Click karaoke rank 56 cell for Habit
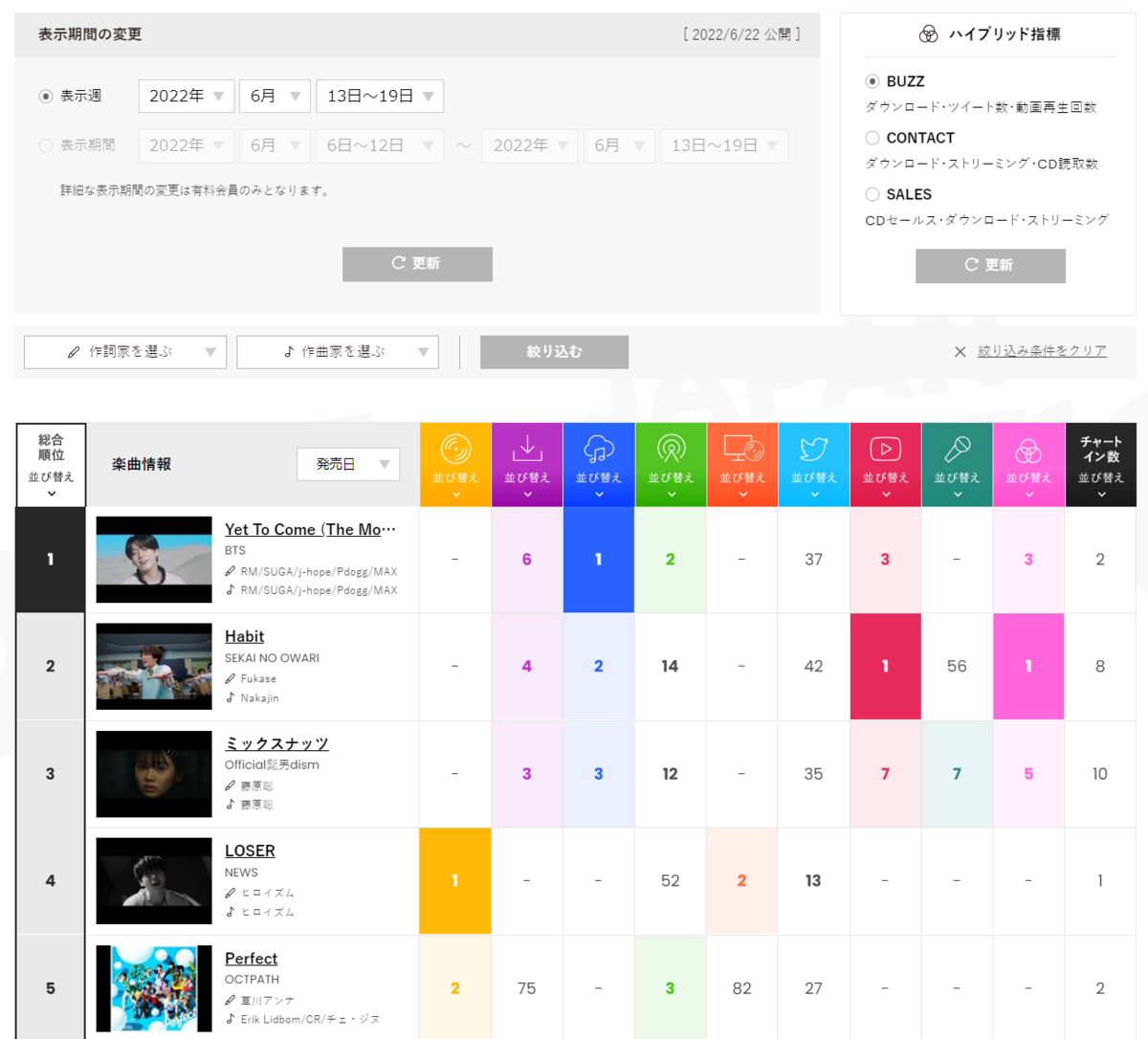 (958, 667)
